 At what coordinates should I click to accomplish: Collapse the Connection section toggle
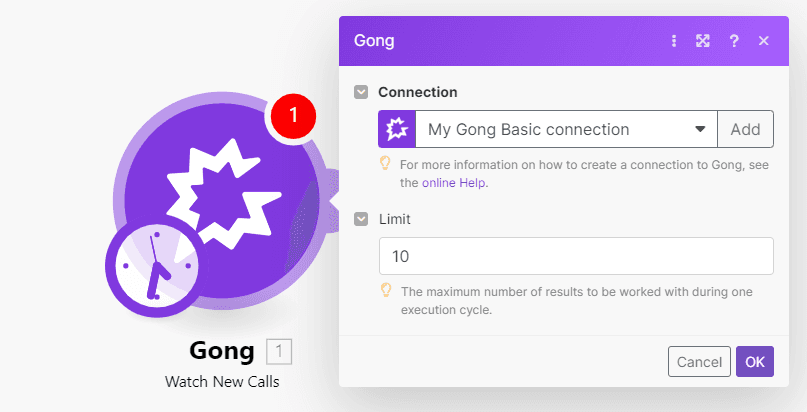(x=361, y=92)
